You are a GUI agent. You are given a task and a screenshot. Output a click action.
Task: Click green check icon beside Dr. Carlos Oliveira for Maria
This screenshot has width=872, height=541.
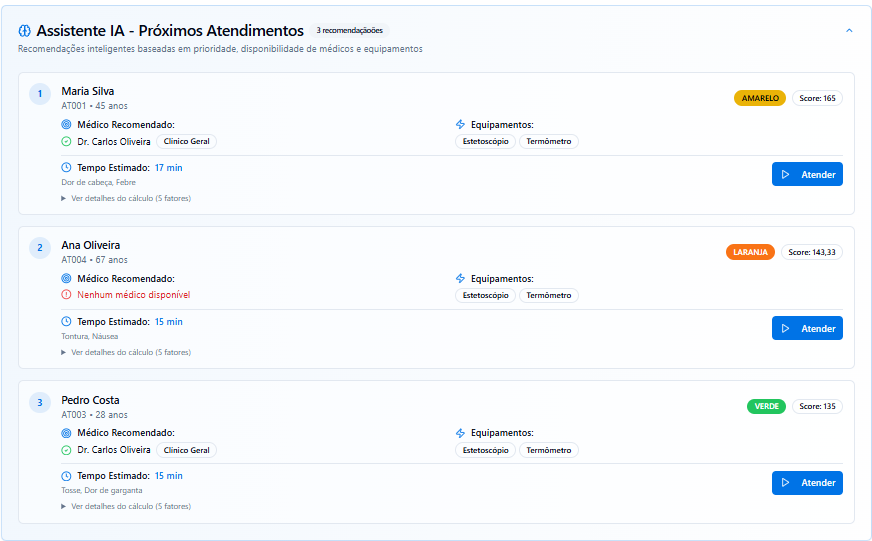pos(67,142)
